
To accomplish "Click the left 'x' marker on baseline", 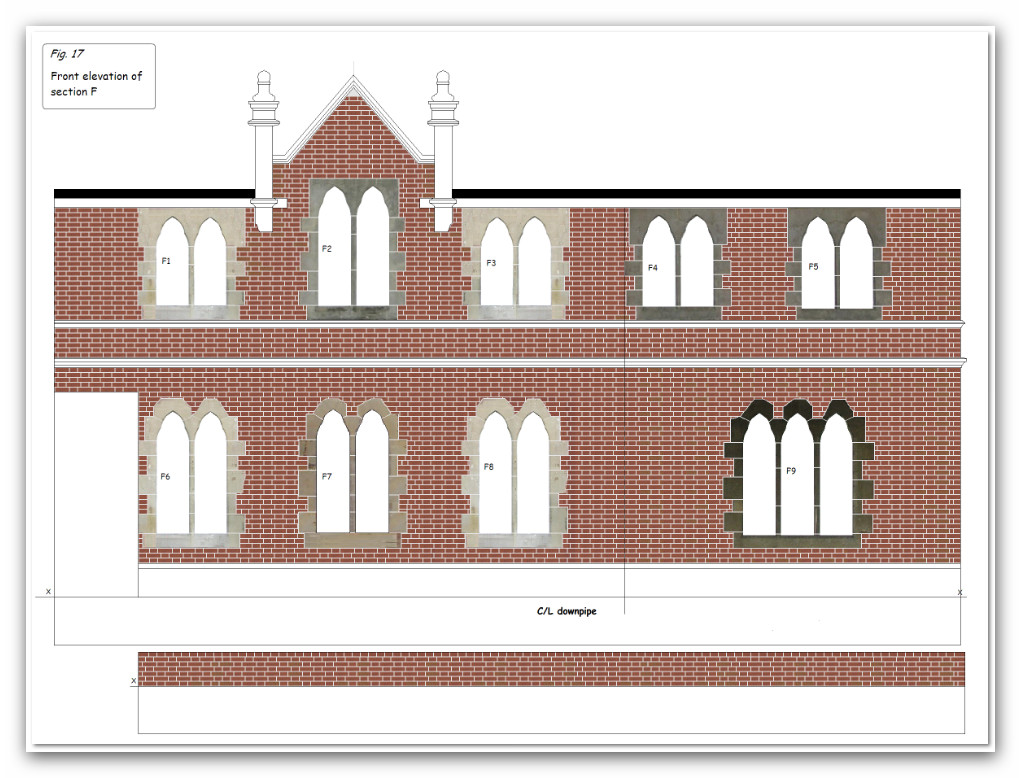I will coord(48,592).
